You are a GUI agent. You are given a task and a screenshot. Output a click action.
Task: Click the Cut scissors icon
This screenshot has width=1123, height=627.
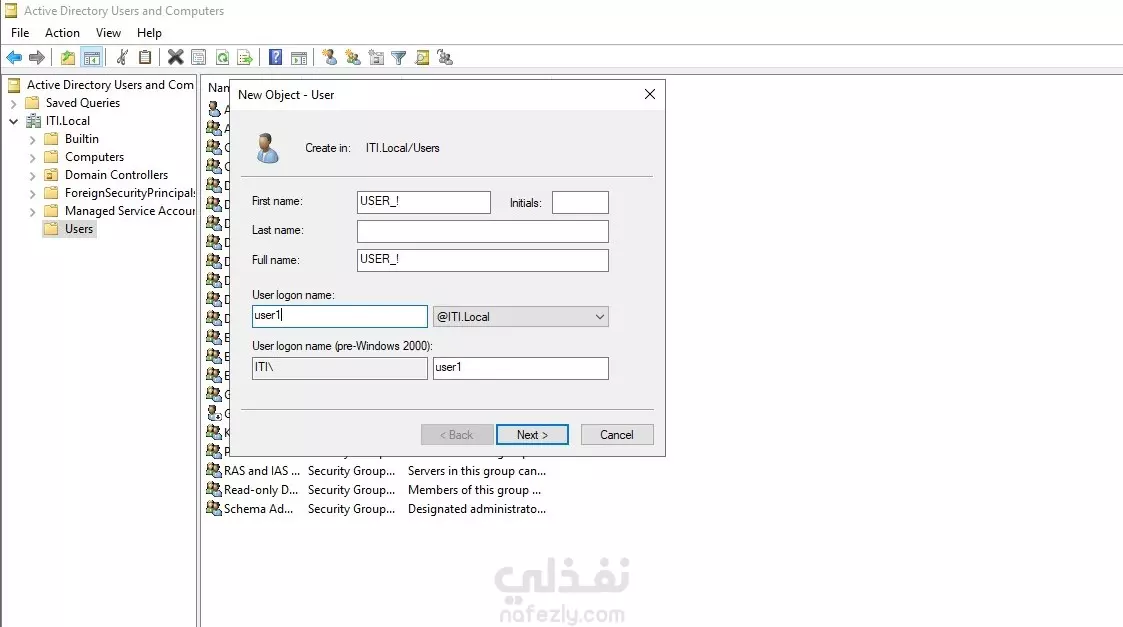[x=122, y=57]
